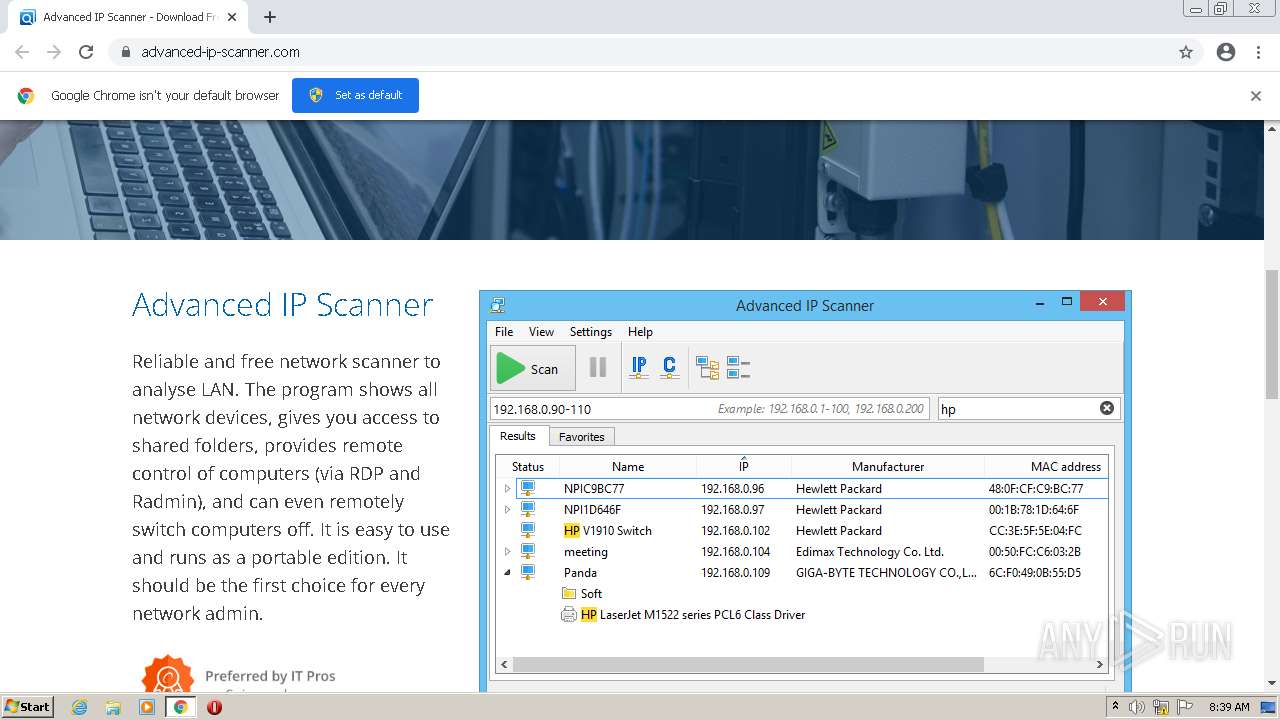Click the browser Back arrow
The height and width of the screenshot is (720, 1280).
pos(22,52)
